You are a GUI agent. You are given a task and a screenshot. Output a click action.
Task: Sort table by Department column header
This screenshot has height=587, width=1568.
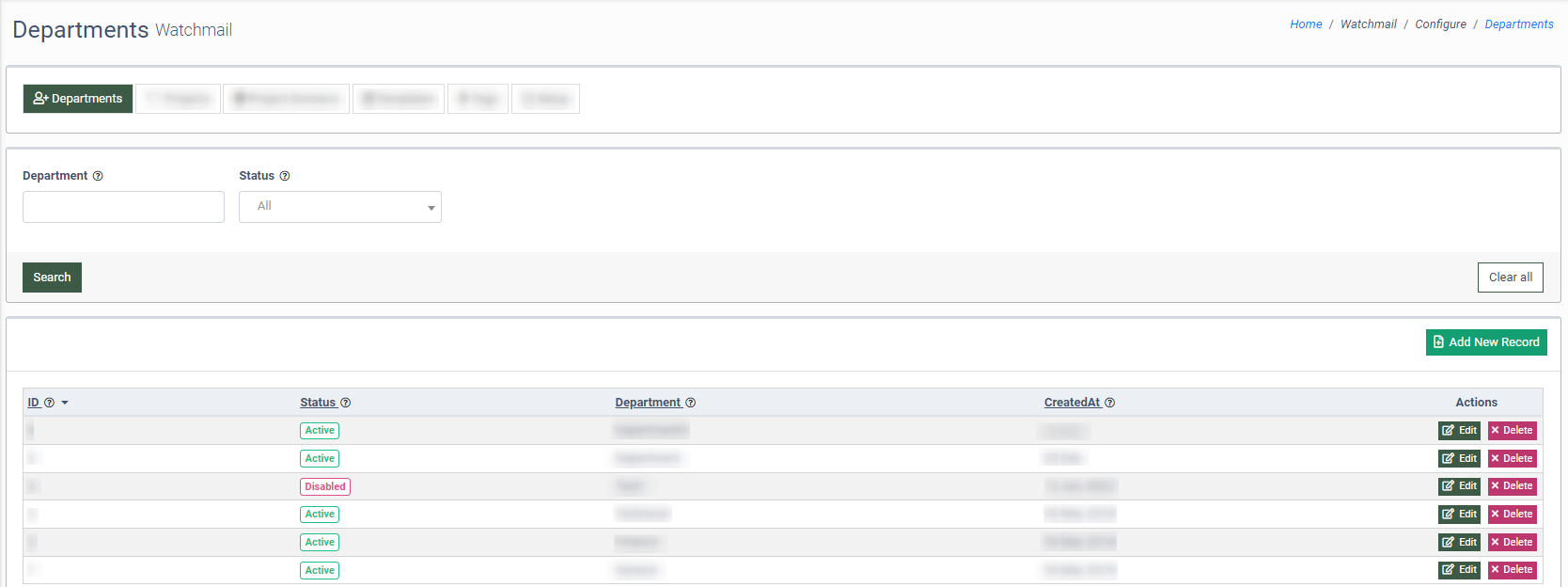pyautogui.click(x=648, y=403)
